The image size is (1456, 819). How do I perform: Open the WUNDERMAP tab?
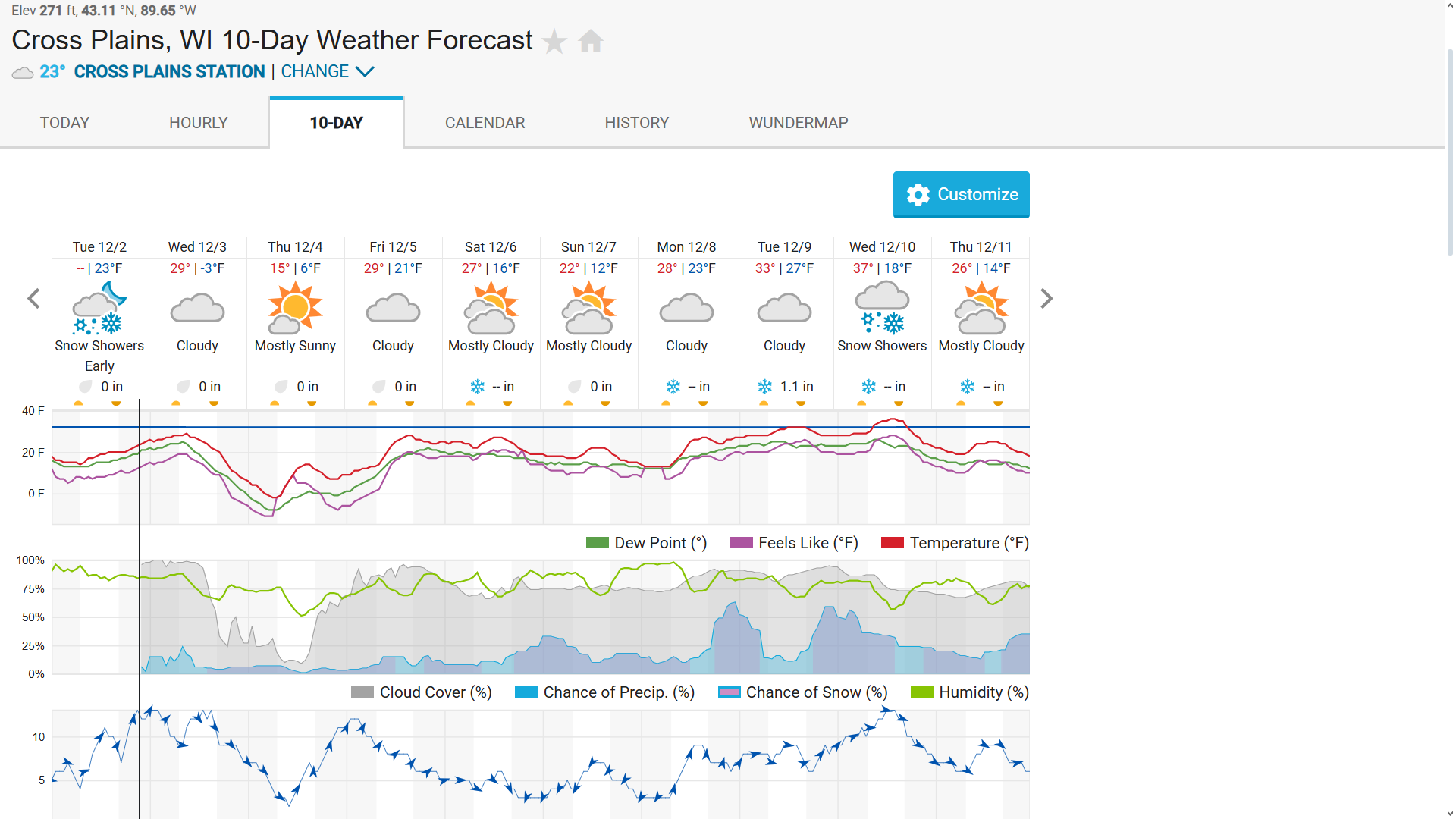pos(798,123)
